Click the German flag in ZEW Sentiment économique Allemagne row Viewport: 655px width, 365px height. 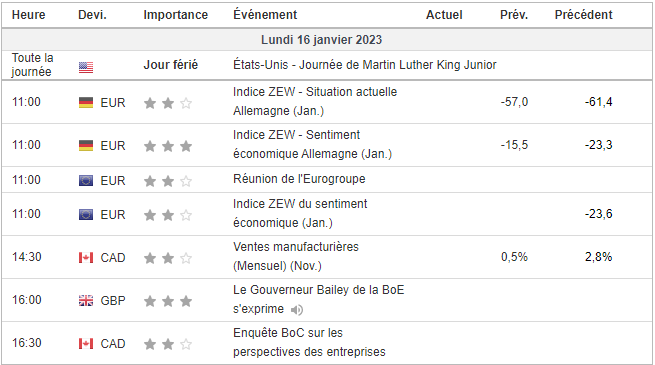[x=86, y=145]
